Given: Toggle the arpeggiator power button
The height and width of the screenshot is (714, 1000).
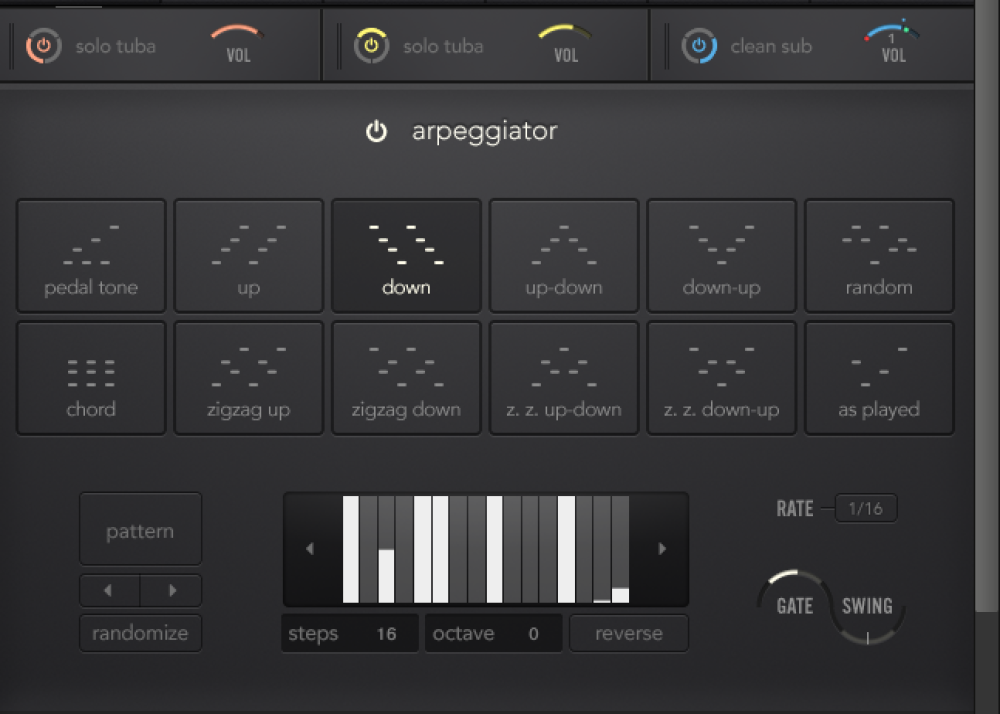Looking at the screenshot, I should coord(376,132).
